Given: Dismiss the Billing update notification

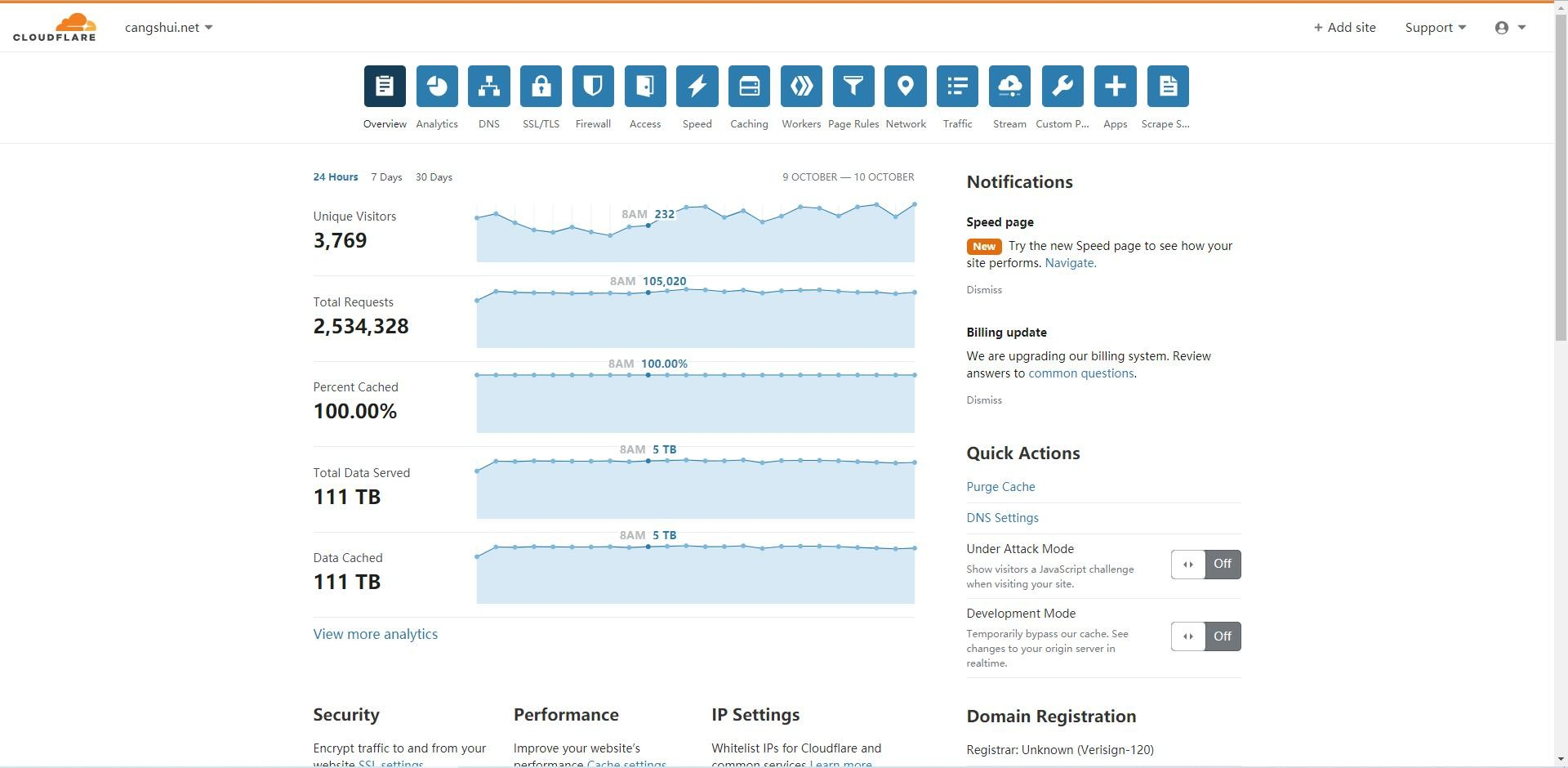Looking at the screenshot, I should [984, 400].
